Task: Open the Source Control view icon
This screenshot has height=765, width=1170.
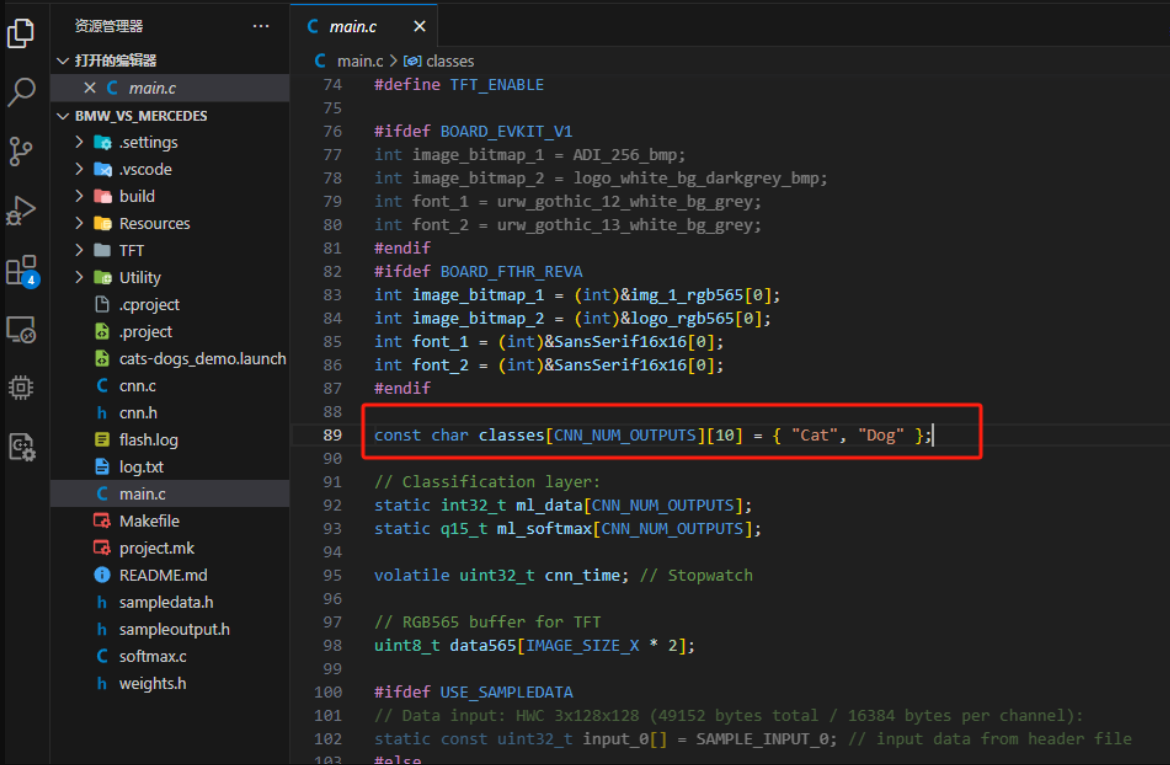Action: point(21,152)
